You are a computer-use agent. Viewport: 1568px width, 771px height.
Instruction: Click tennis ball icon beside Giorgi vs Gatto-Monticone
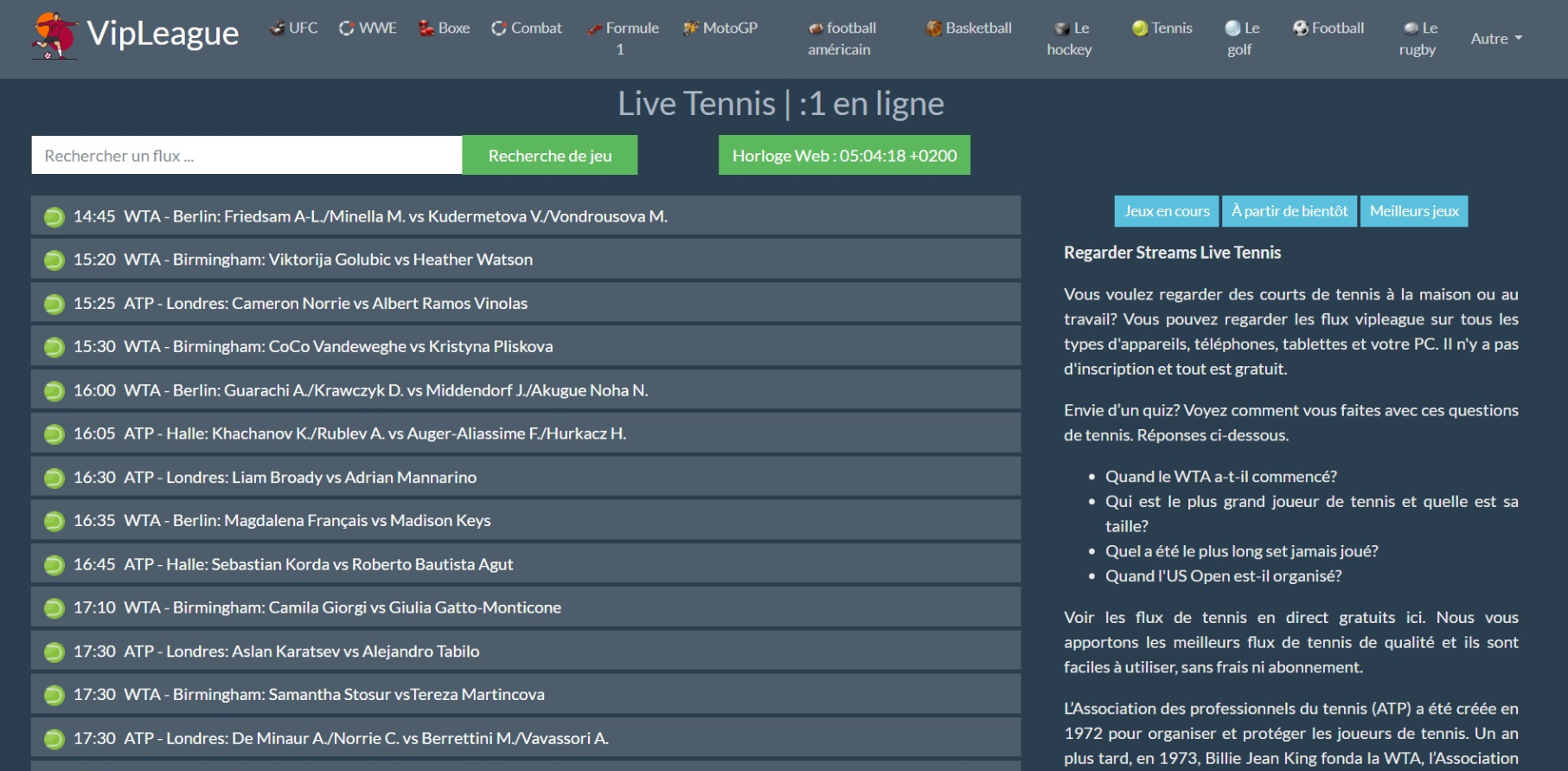(x=54, y=608)
